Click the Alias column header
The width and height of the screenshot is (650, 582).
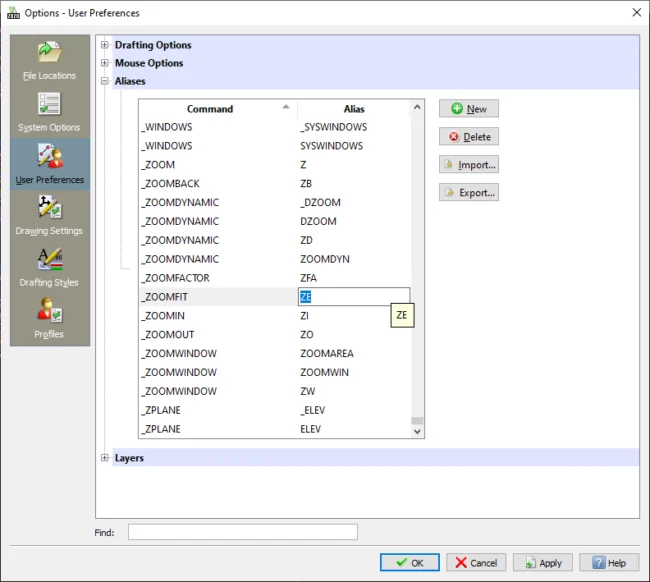click(354, 109)
